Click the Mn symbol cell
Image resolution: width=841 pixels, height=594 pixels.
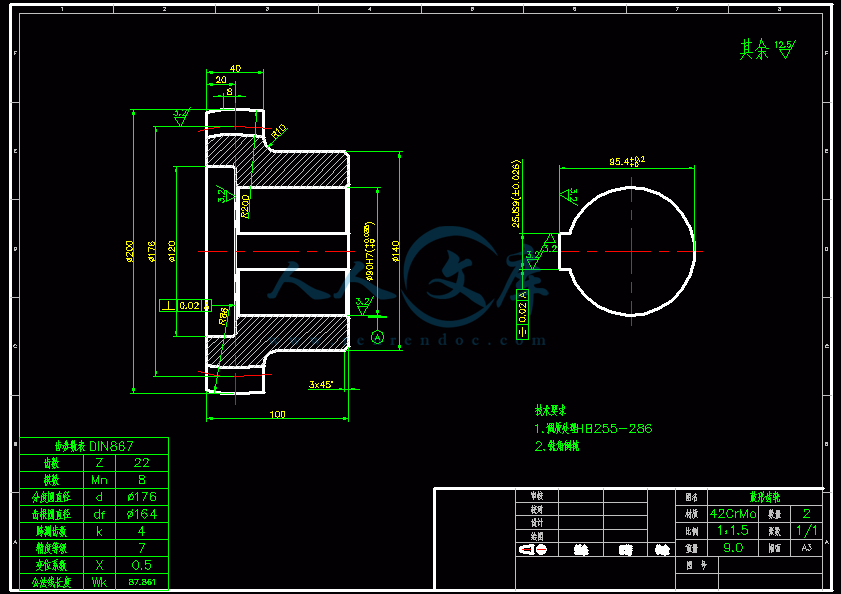click(x=99, y=480)
